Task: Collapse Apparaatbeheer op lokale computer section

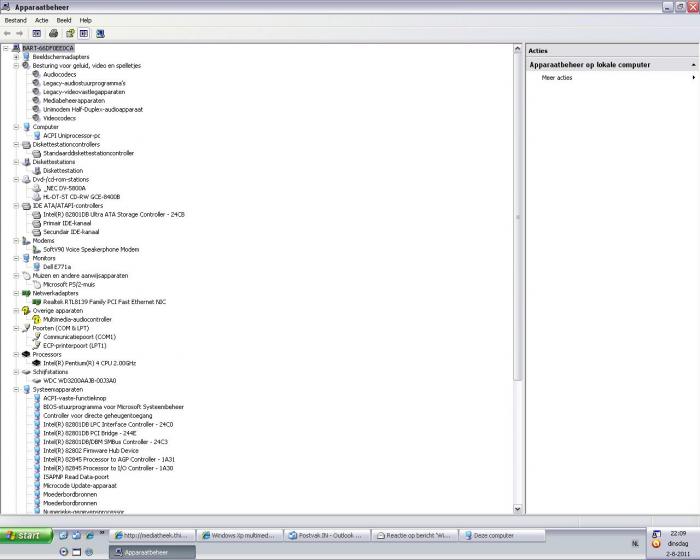Action: (693, 65)
